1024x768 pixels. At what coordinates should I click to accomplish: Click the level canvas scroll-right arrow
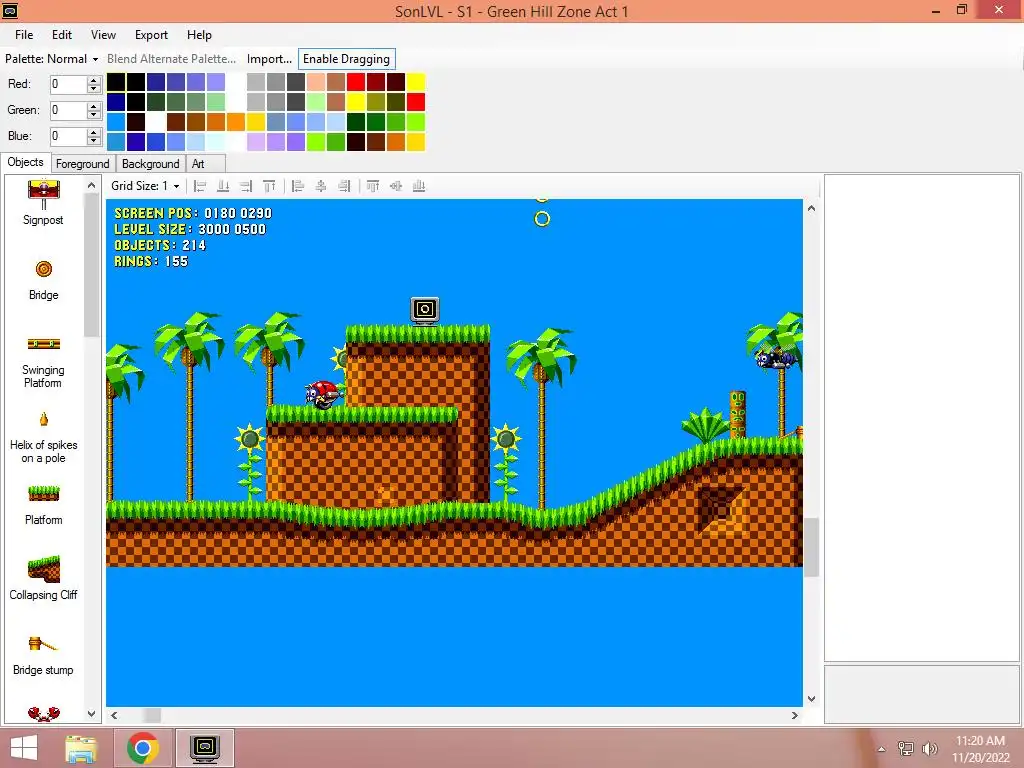795,715
